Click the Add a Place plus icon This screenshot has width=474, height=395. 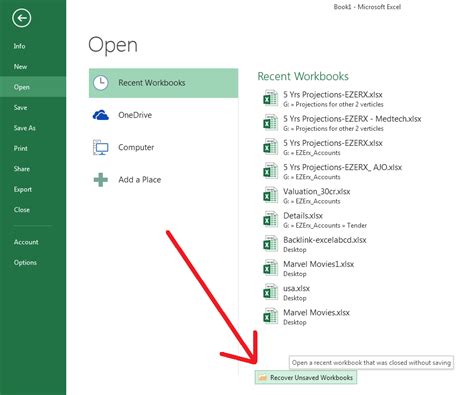(x=100, y=180)
